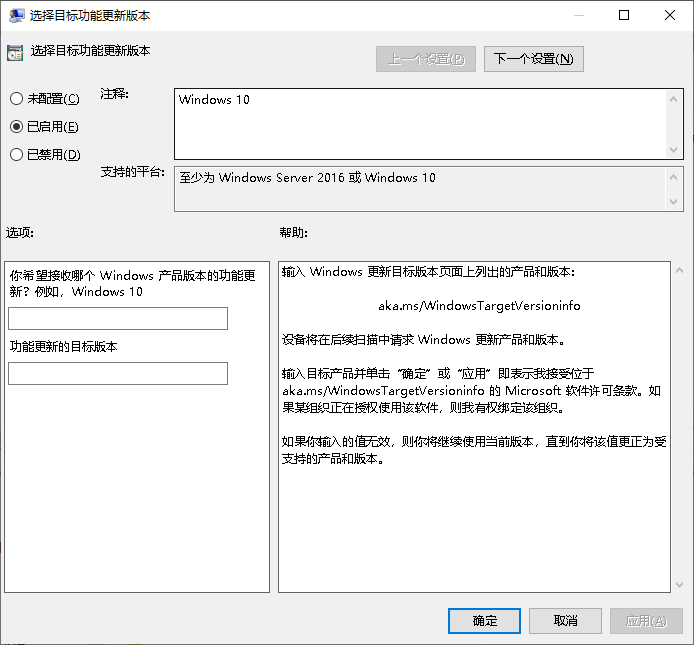Screen dimensions: 694x645
Task: Click the up arrow of the 支持的平台 scrollbar
Action: pyautogui.click(x=673, y=177)
